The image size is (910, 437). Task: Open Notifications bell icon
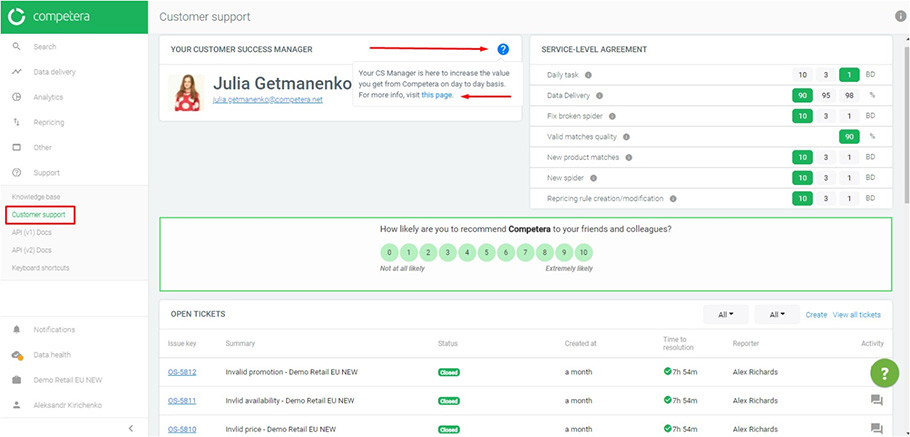tap(17, 330)
